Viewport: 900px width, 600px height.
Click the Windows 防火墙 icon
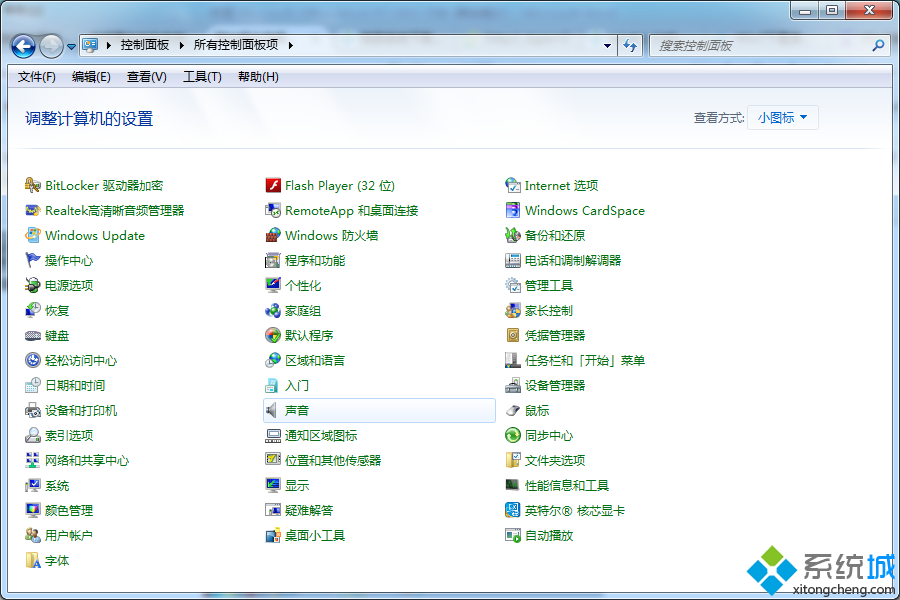pyautogui.click(x=273, y=235)
